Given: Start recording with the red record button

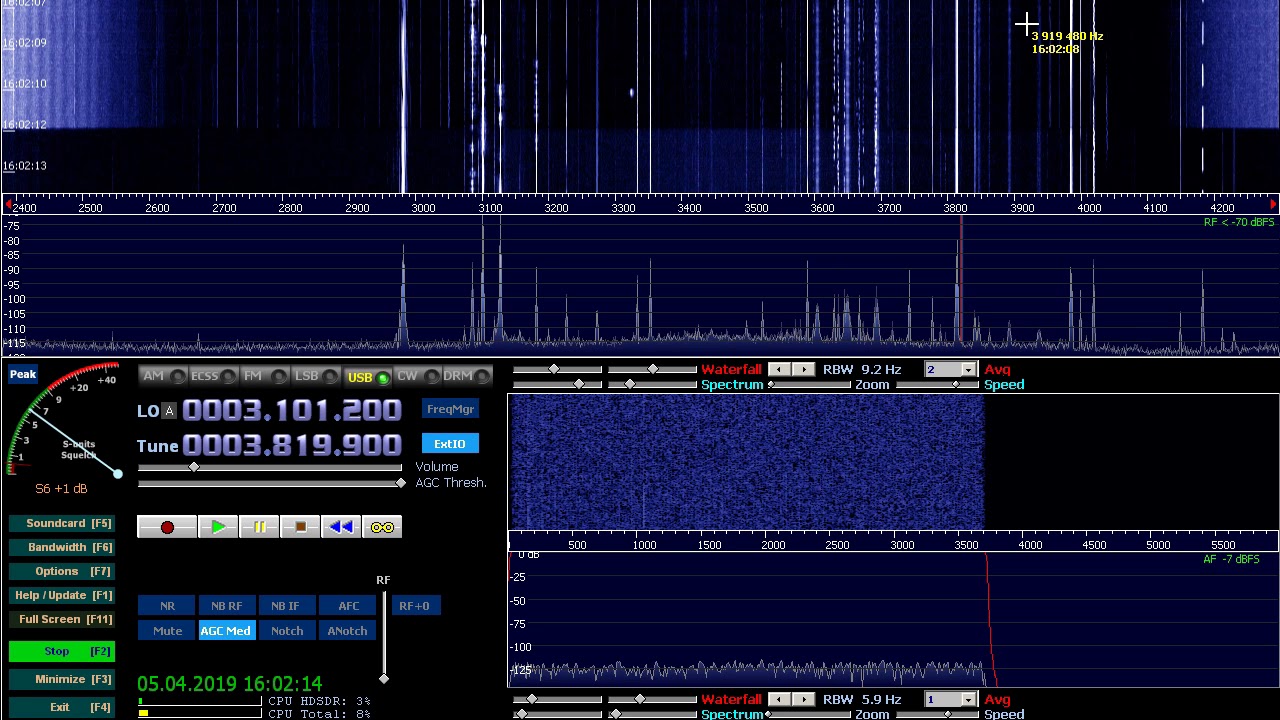Looking at the screenshot, I should click(167, 527).
